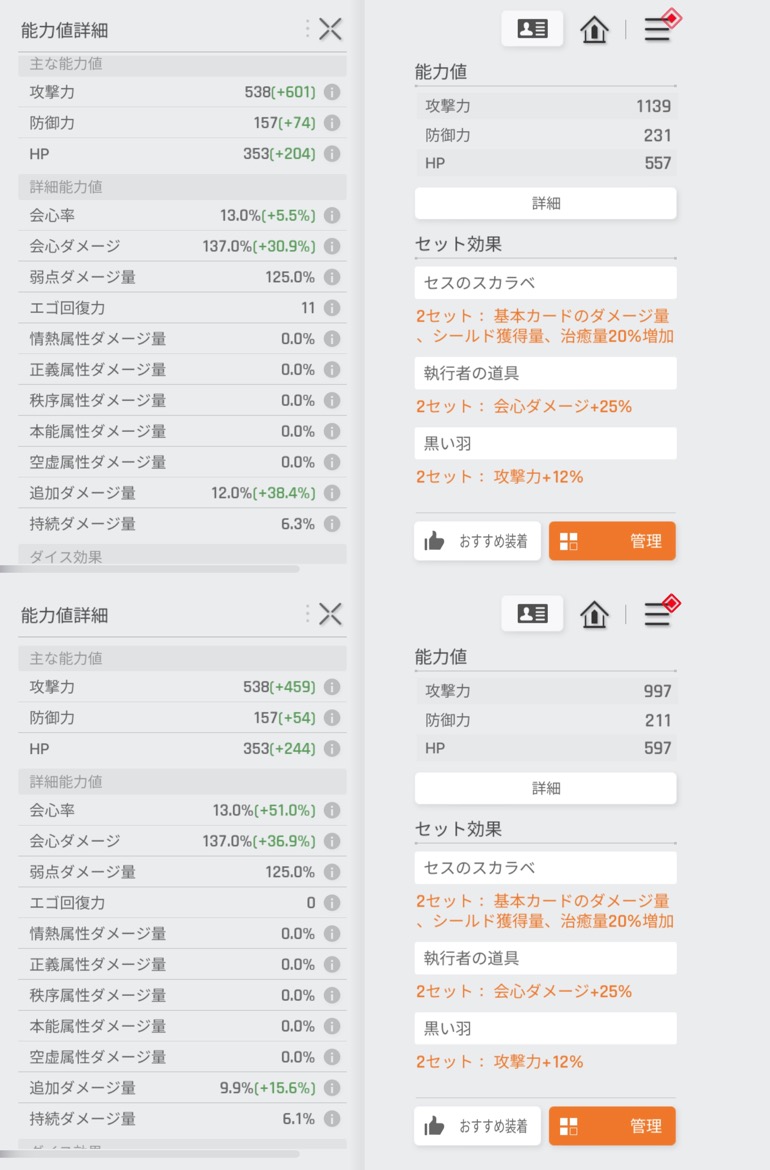Click 管理 button in the 攻撃力 997 panel
Screen dimensions: 770x1170
(x=612, y=1126)
